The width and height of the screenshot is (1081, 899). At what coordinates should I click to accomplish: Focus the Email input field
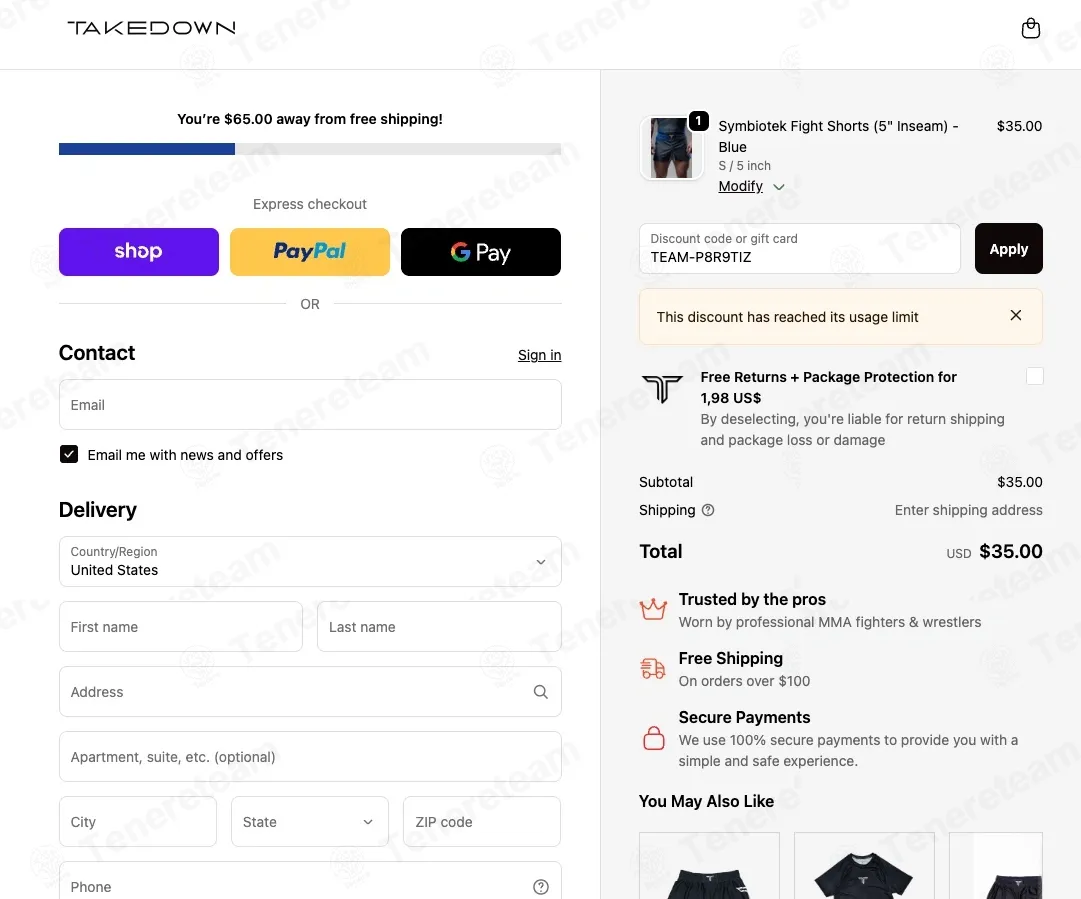(310, 405)
